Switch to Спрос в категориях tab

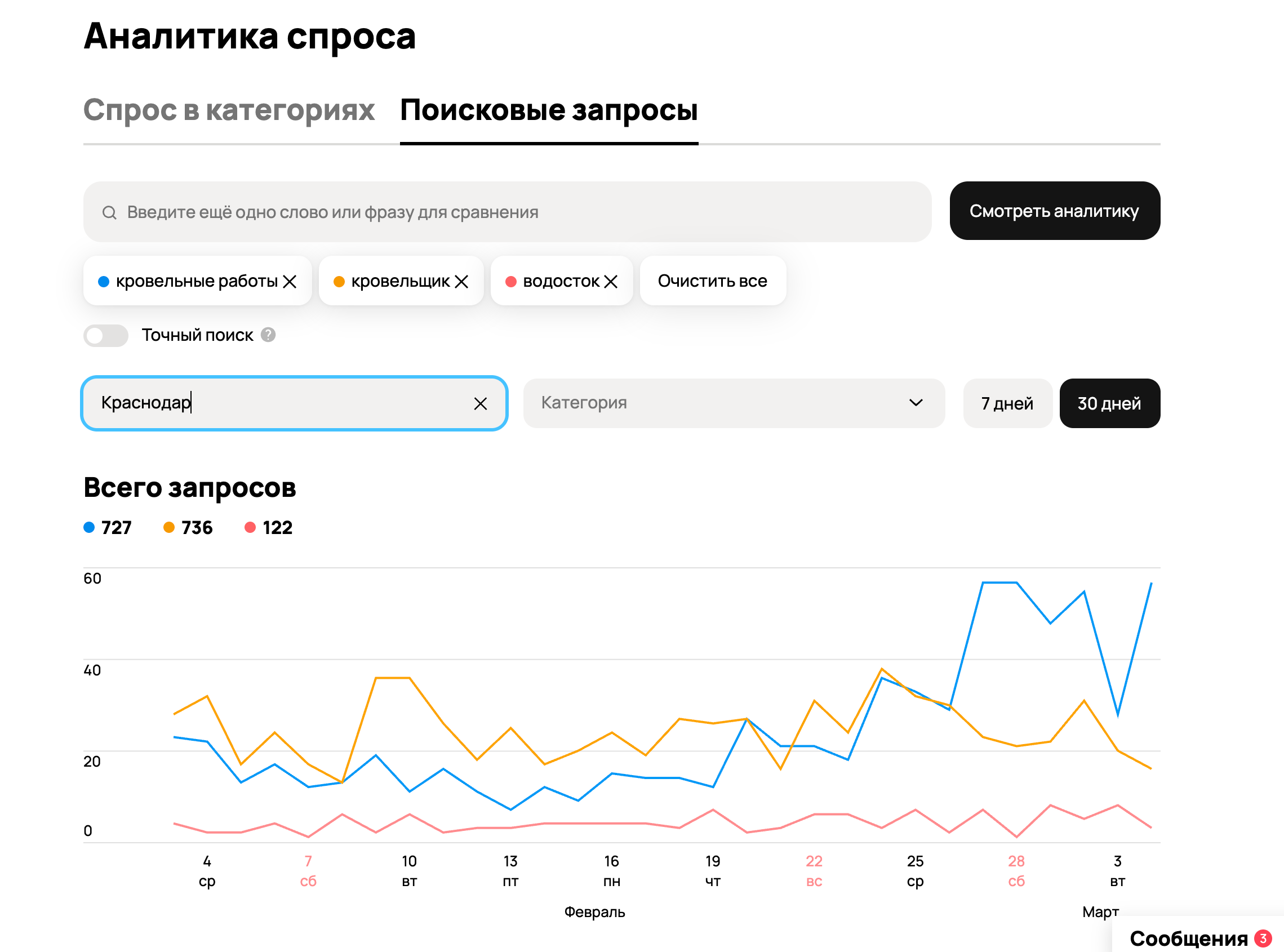point(229,110)
